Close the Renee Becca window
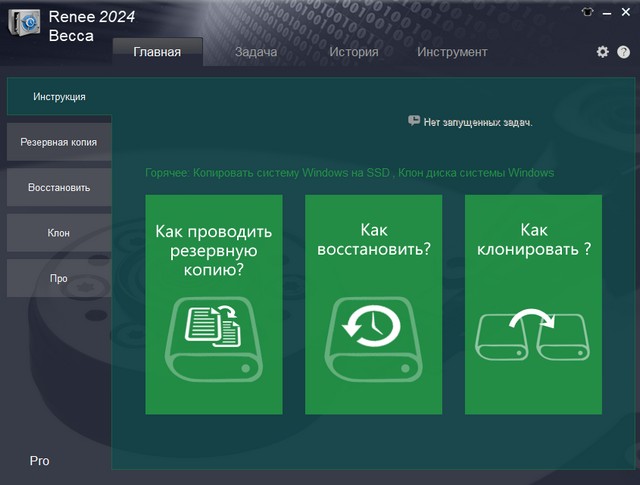 626,12
